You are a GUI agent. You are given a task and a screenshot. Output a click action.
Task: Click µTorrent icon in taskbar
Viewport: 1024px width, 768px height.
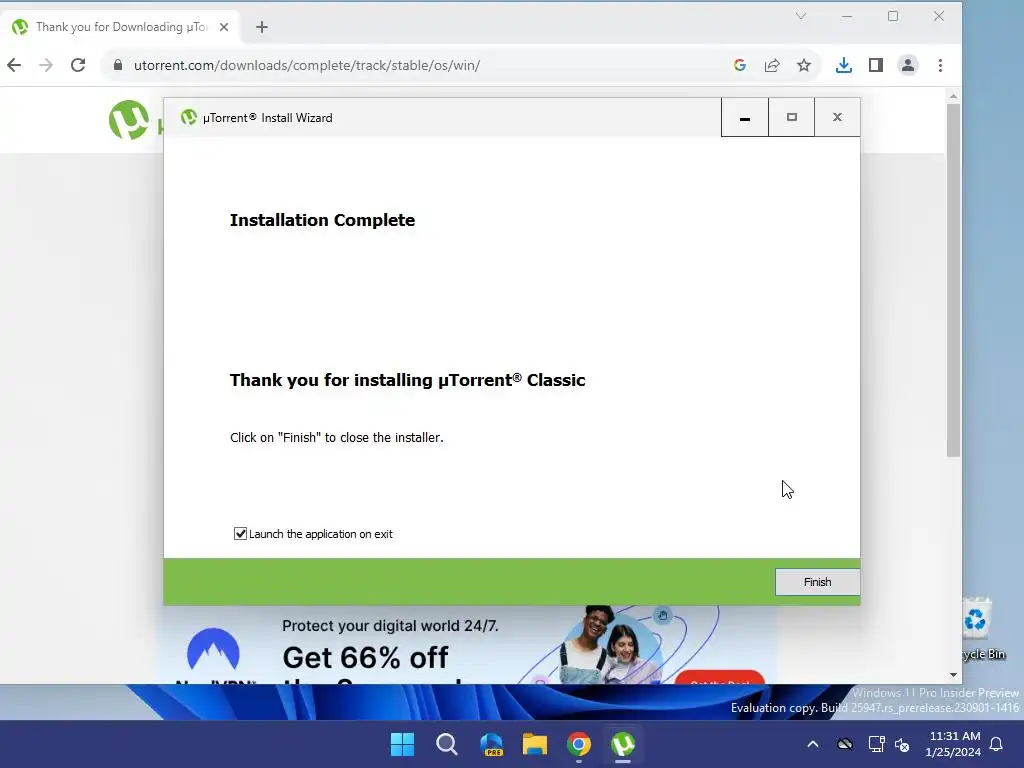623,744
